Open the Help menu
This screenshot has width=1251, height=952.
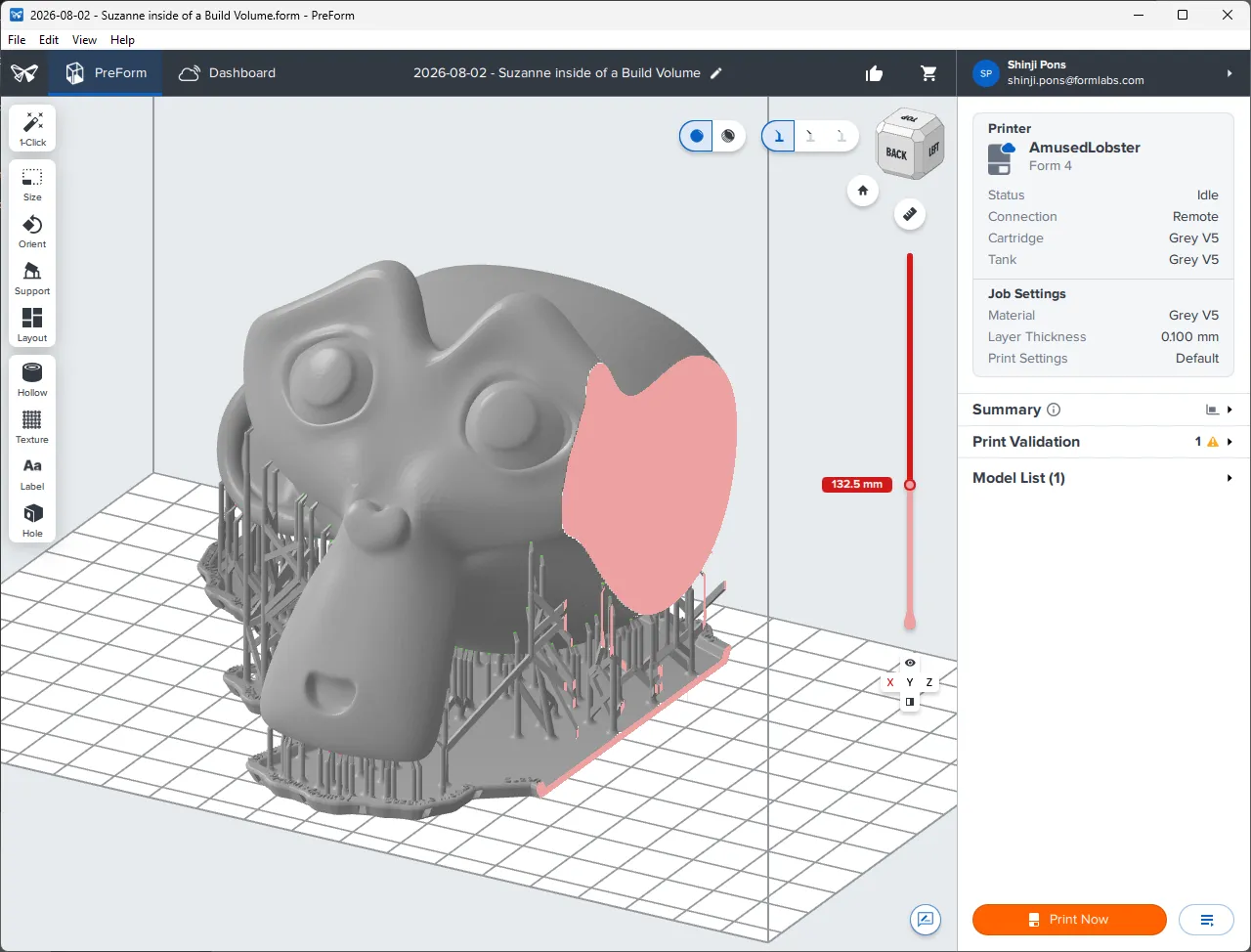(123, 40)
